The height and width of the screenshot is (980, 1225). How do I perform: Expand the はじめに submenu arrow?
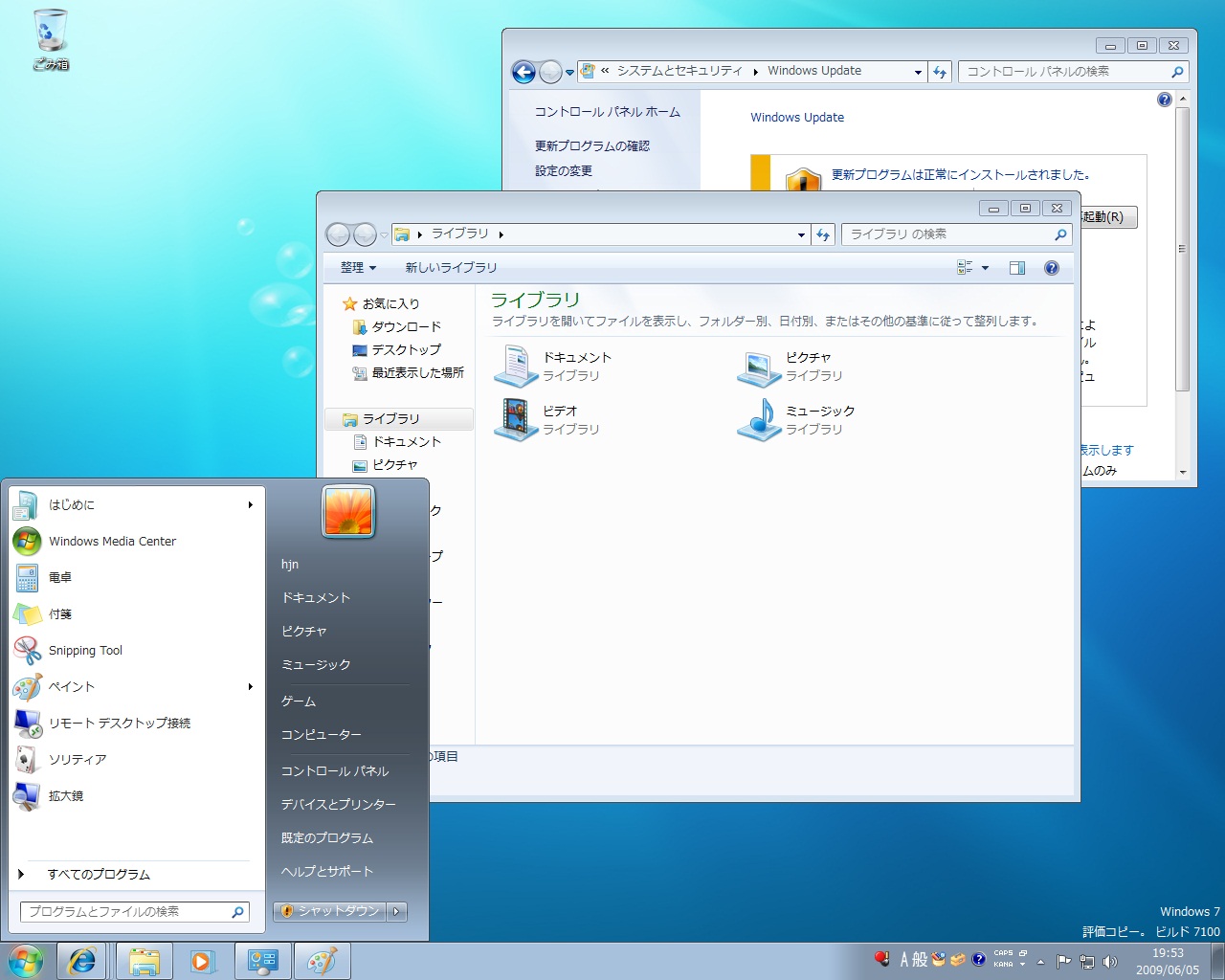tap(250, 504)
